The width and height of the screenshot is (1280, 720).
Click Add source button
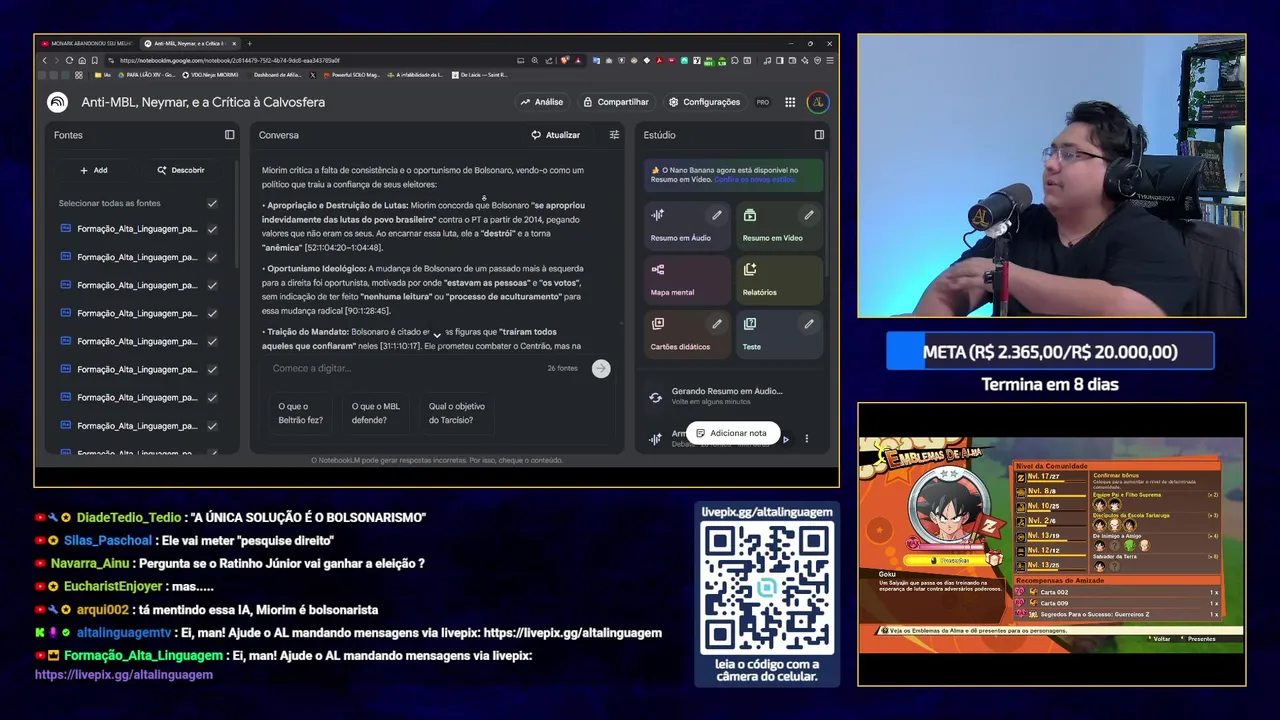point(94,170)
